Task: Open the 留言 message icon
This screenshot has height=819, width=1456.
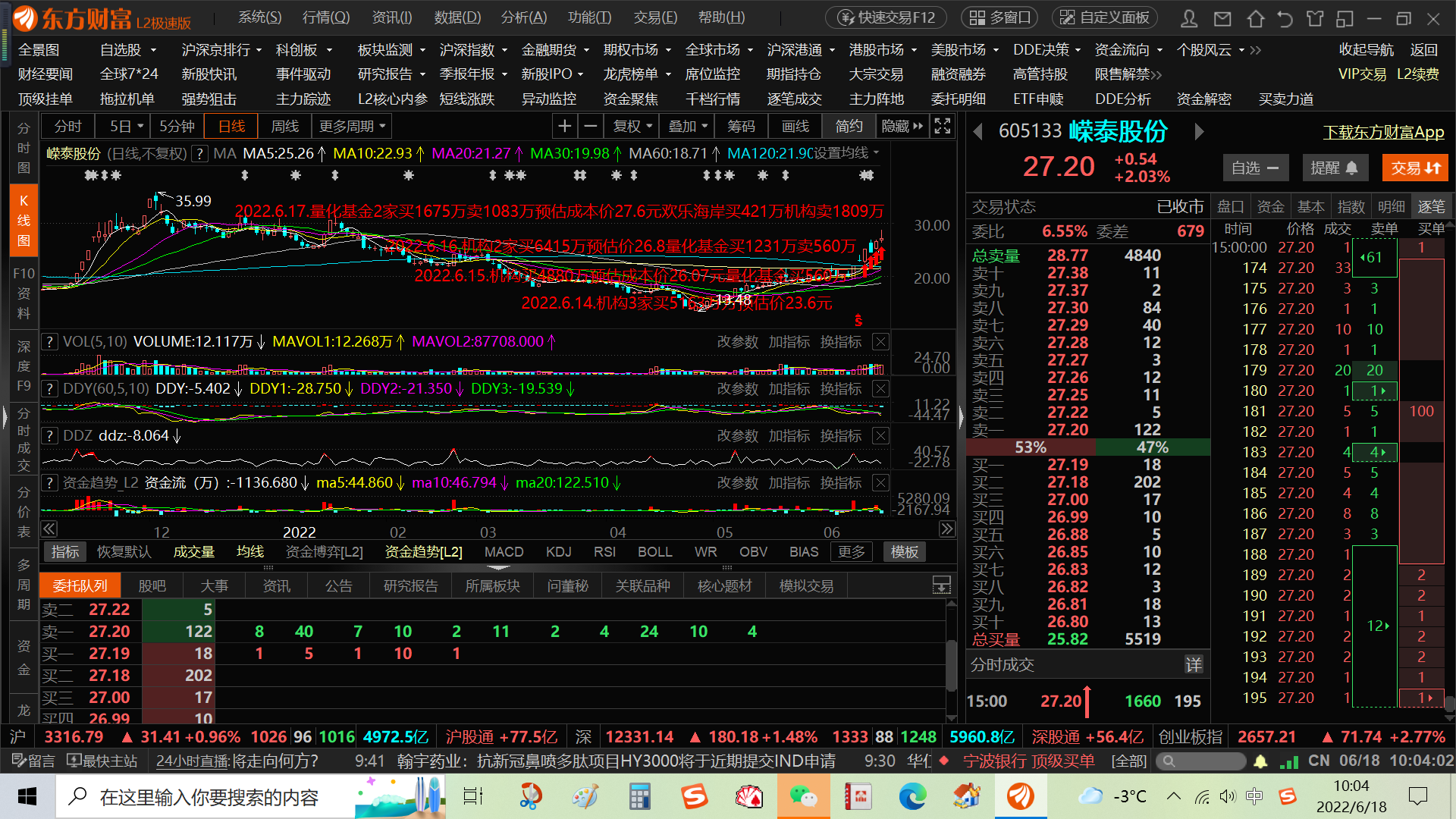Action: (35, 761)
